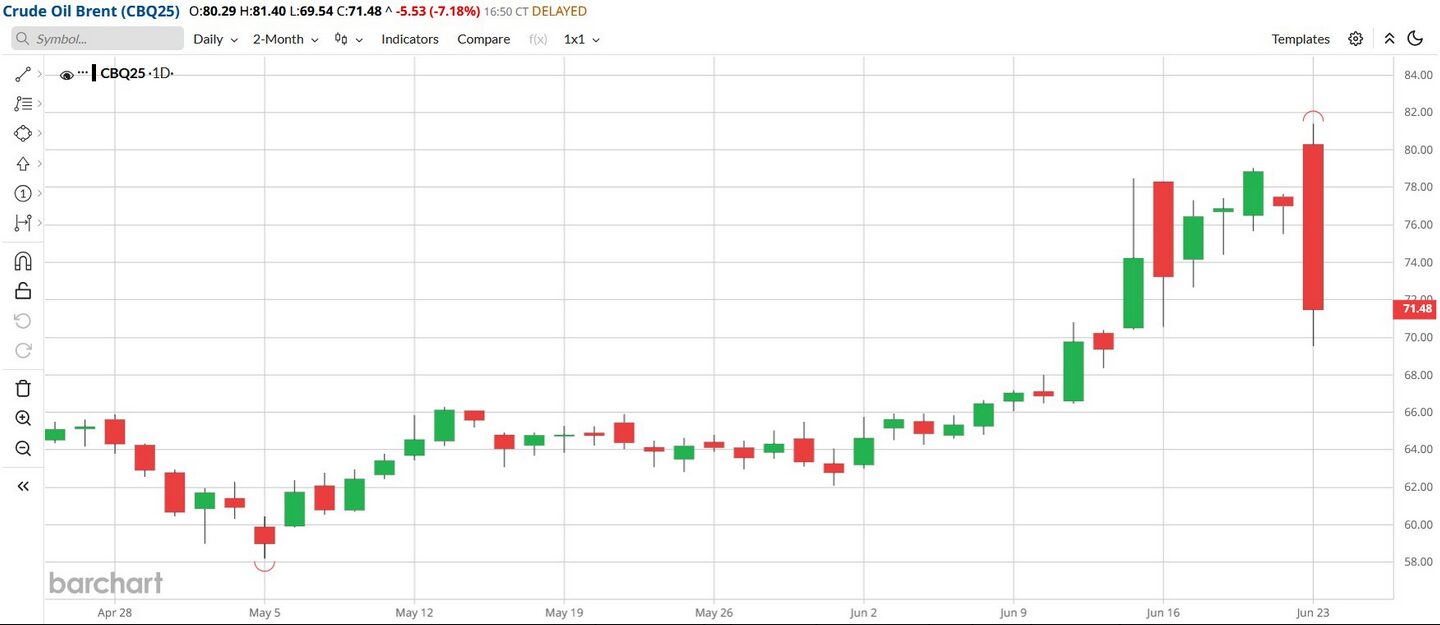
Task: Zoom out using the magnifier minus icon
Action: (23, 448)
